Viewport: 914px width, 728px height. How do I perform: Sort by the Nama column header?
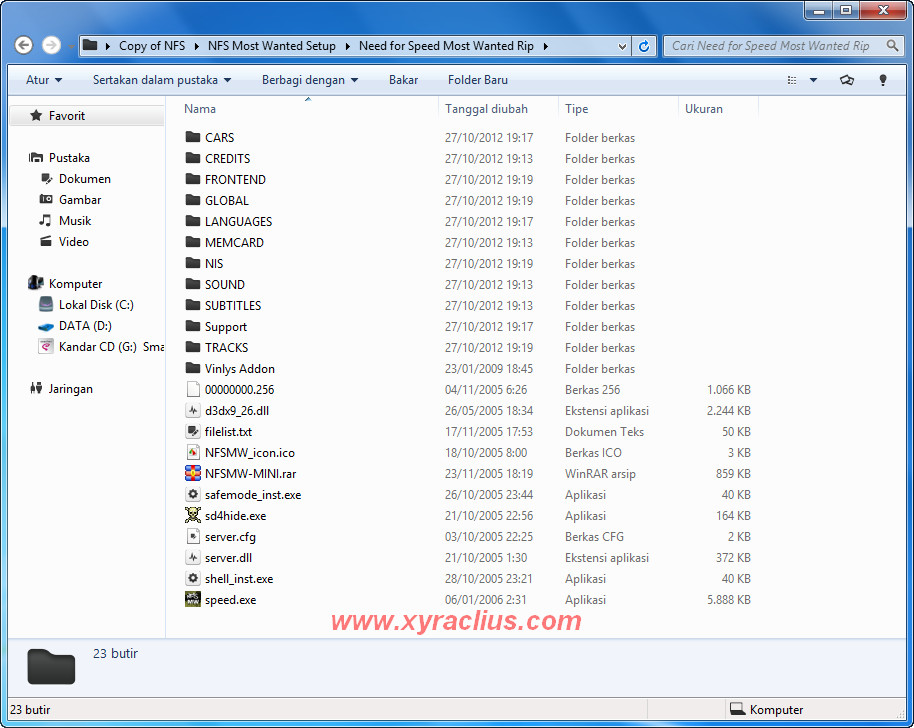click(200, 109)
